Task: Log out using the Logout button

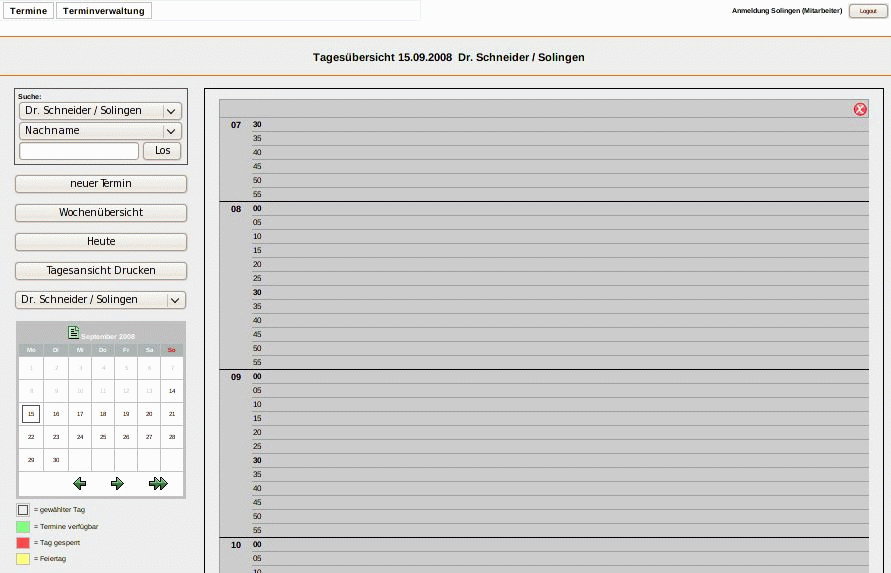Action: [x=867, y=11]
